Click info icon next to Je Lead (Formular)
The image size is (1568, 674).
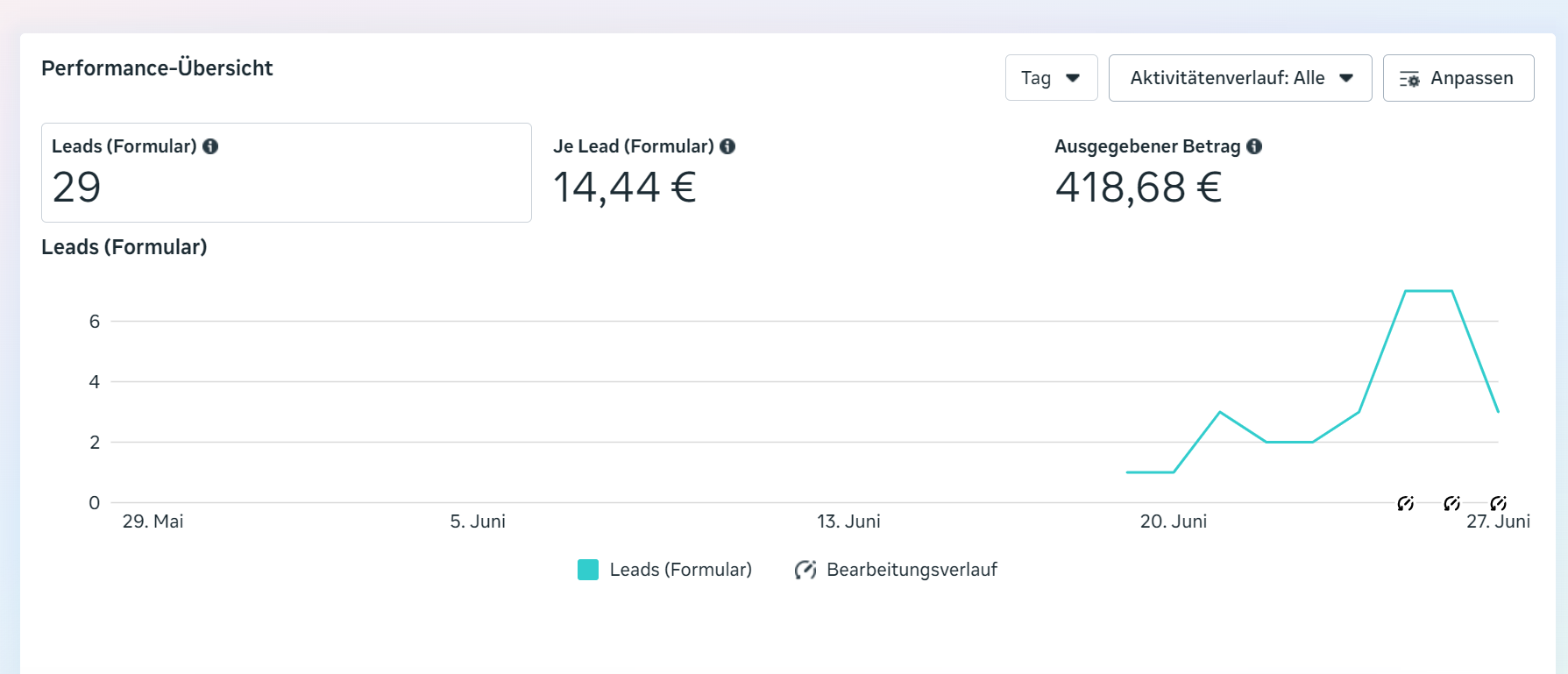tap(727, 146)
